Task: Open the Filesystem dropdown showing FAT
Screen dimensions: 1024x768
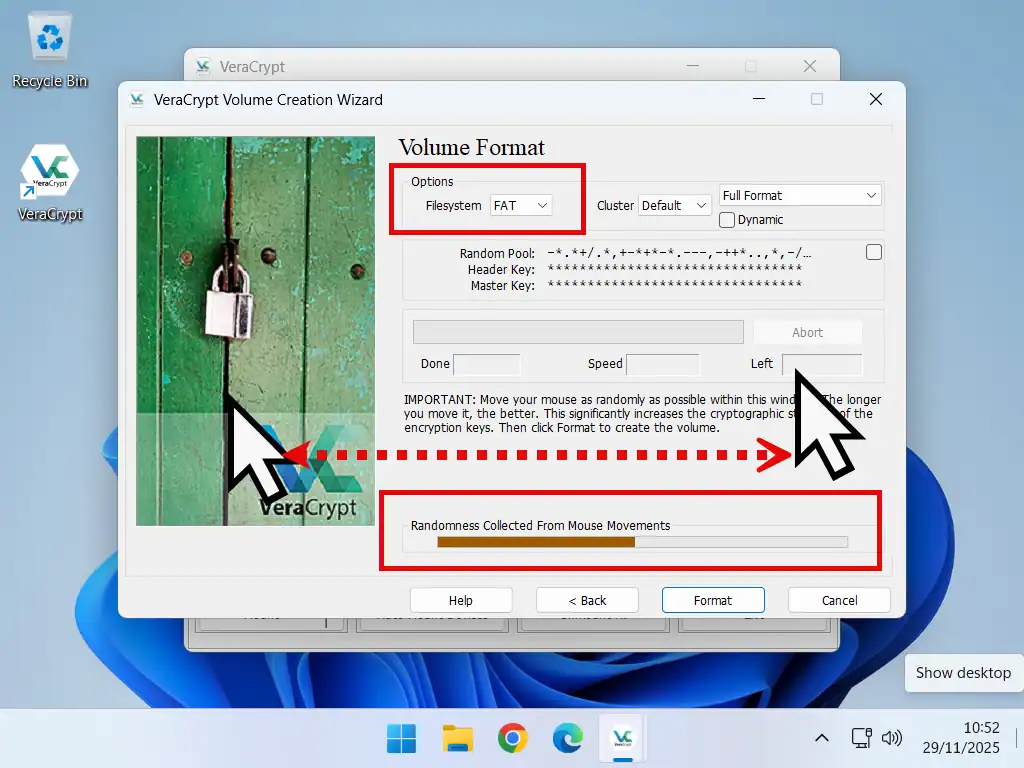Action: click(520, 205)
